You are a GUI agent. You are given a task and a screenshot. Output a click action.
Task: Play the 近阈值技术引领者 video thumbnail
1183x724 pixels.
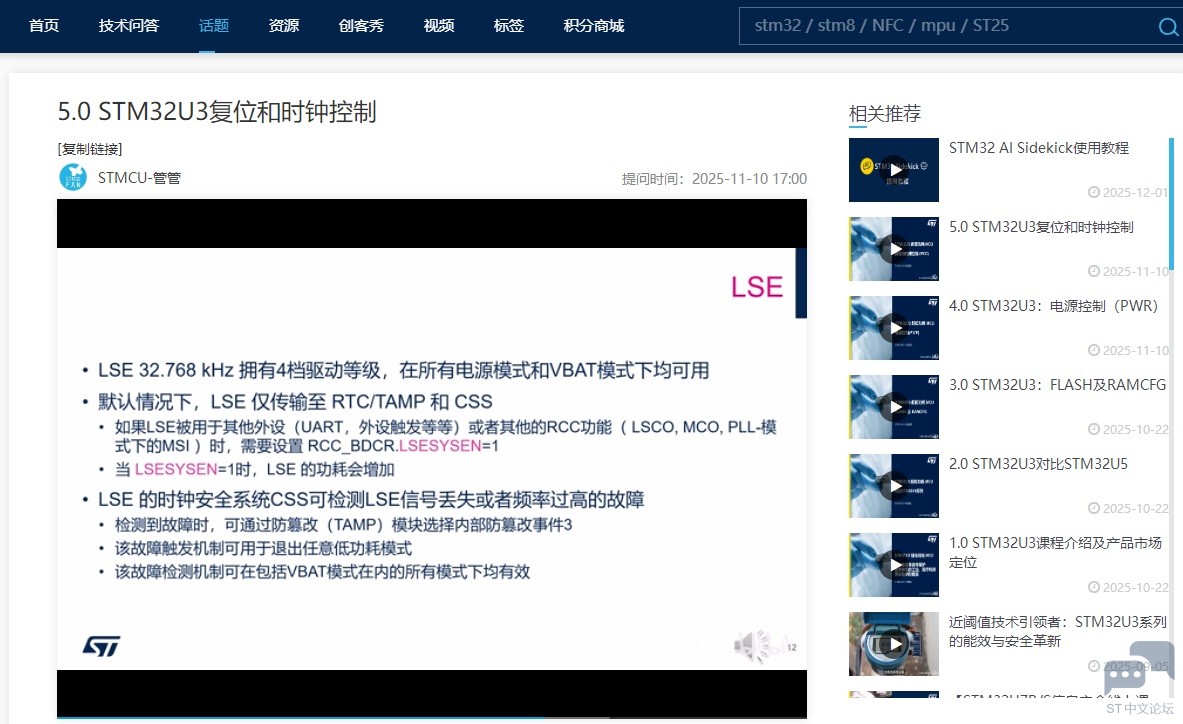(894, 644)
